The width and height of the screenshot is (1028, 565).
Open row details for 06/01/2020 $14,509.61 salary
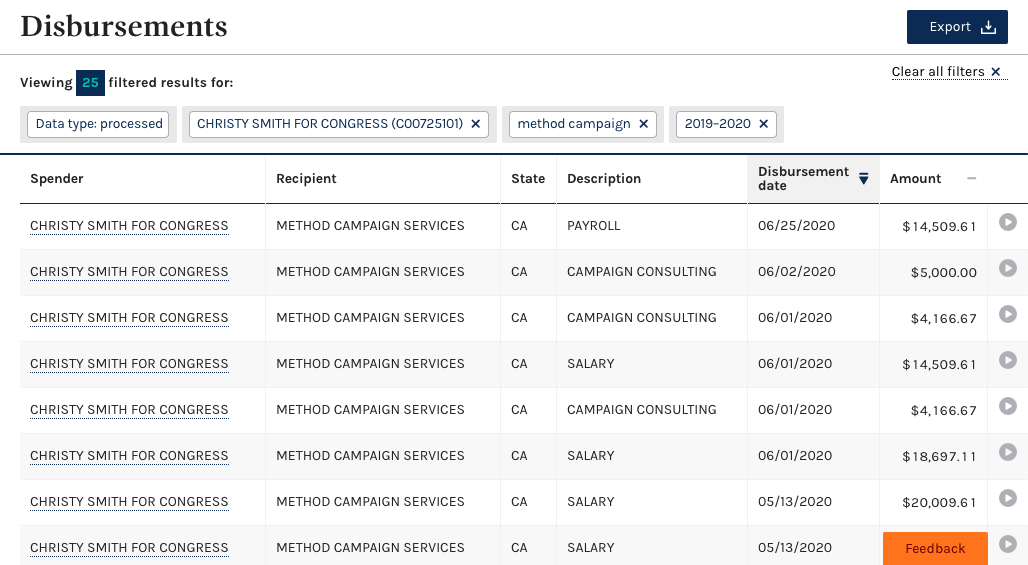click(1007, 360)
